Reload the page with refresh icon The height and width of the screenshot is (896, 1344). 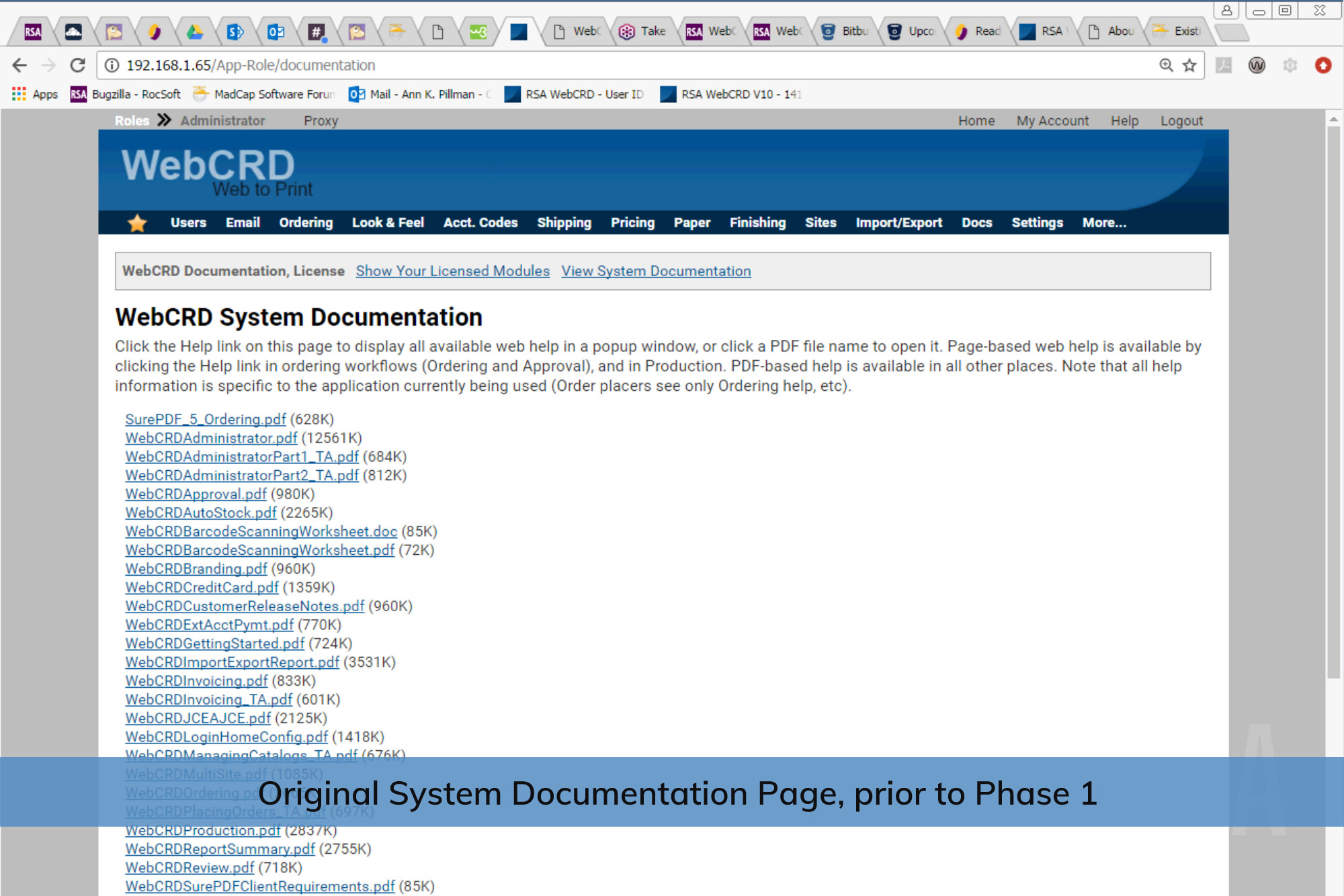(x=78, y=65)
